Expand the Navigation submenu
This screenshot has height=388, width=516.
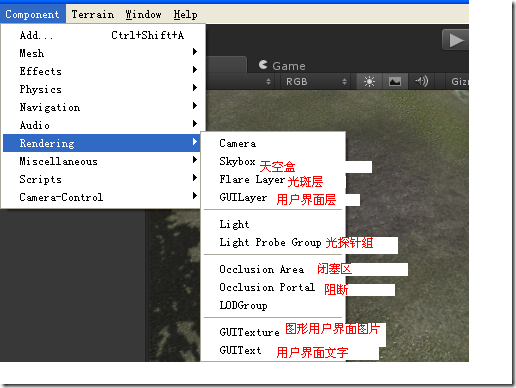(x=102, y=107)
